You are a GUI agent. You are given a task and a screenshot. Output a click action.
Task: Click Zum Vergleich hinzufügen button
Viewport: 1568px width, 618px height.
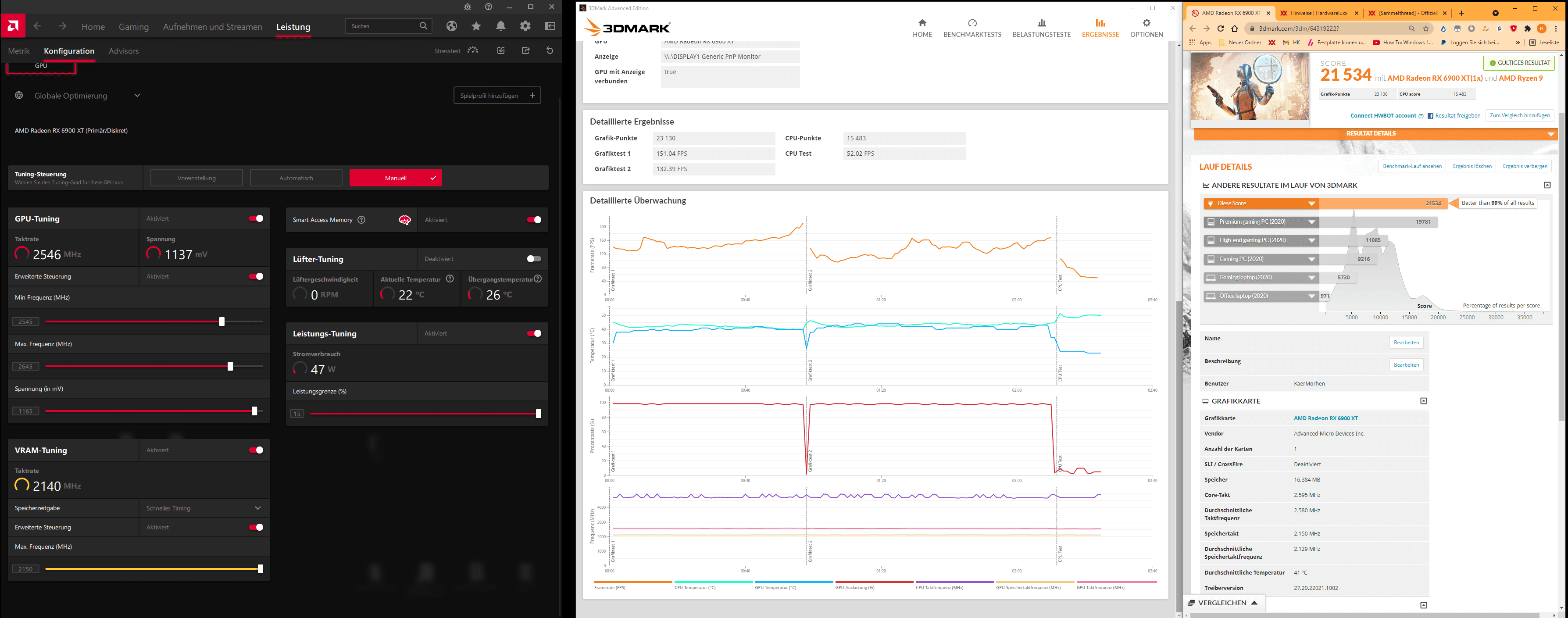click(x=1519, y=116)
